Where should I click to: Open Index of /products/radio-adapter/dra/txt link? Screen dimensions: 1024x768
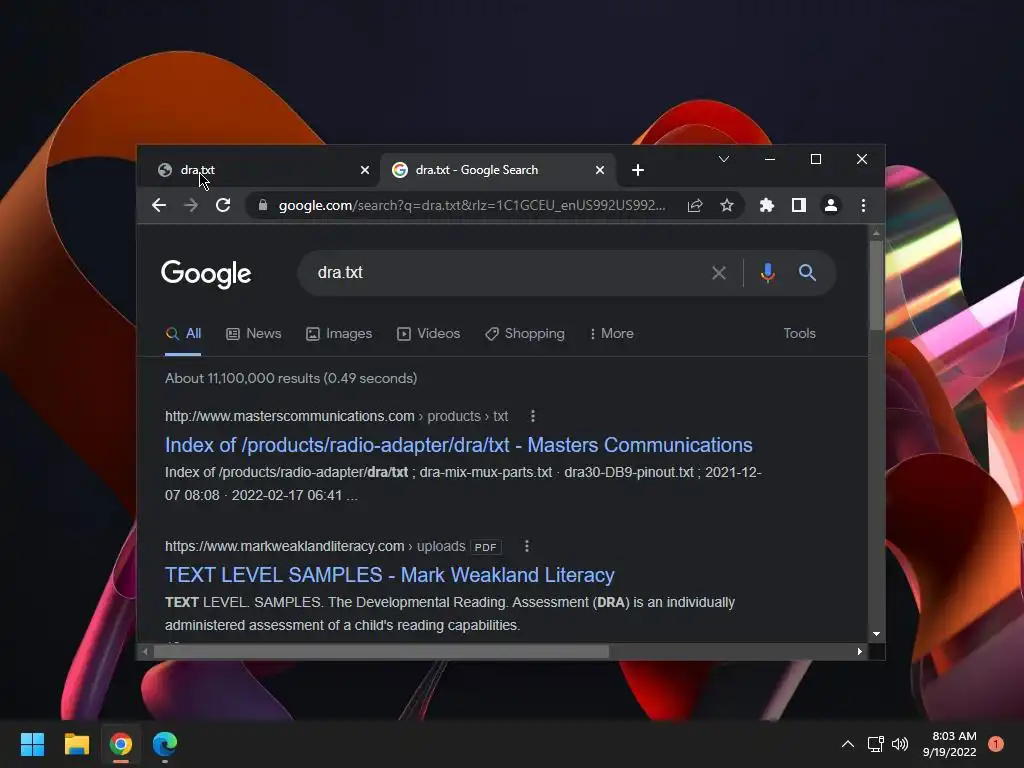click(x=458, y=445)
